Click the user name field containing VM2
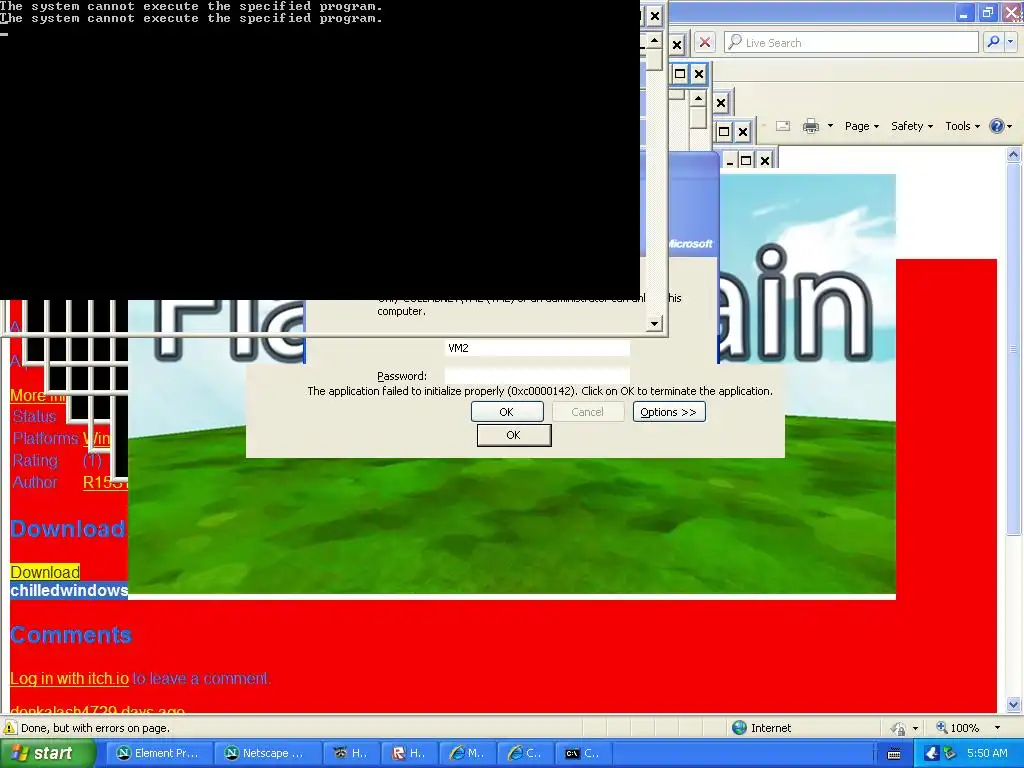The width and height of the screenshot is (1024, 768). [x=537, y=348]
